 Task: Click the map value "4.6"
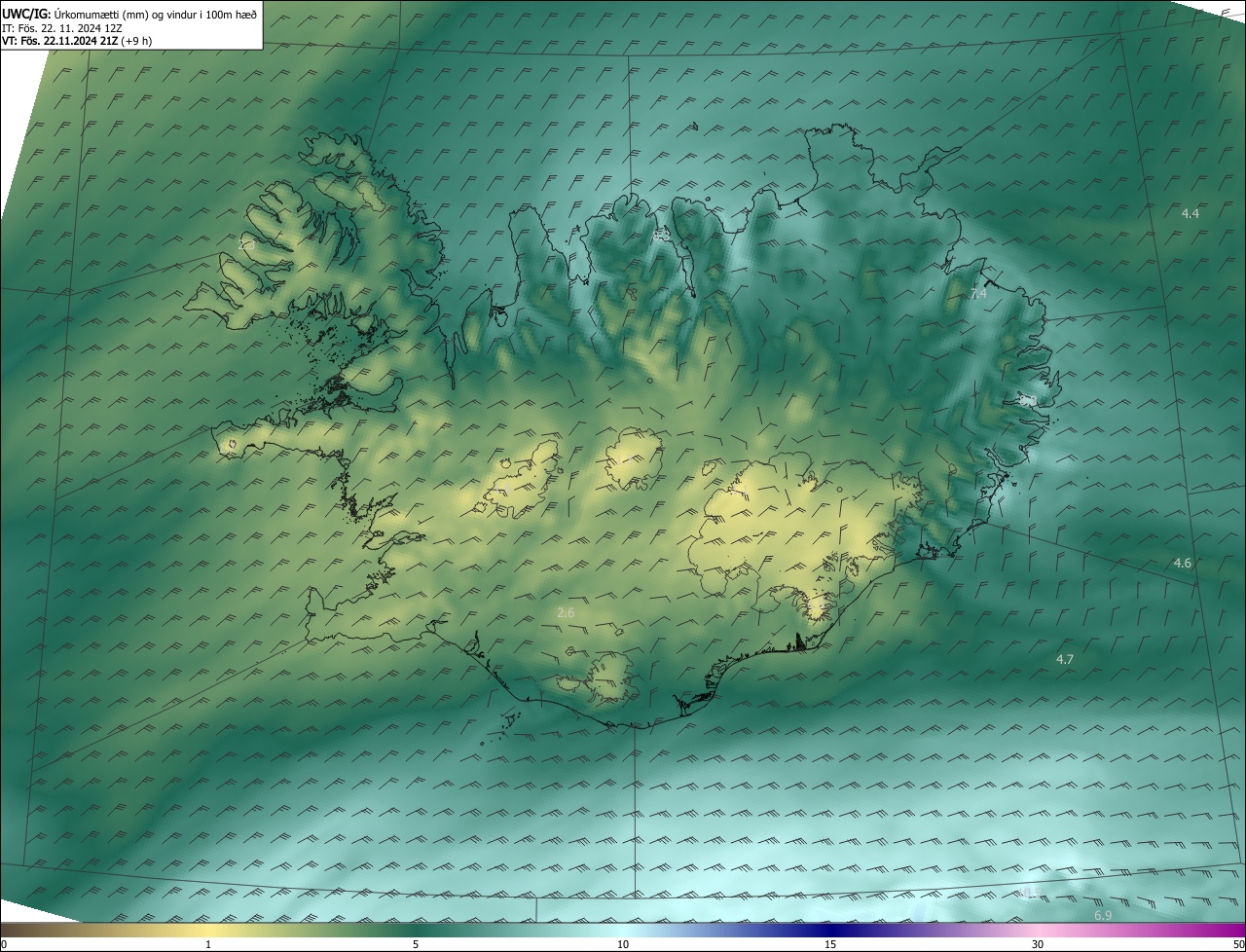(1182, 563)
